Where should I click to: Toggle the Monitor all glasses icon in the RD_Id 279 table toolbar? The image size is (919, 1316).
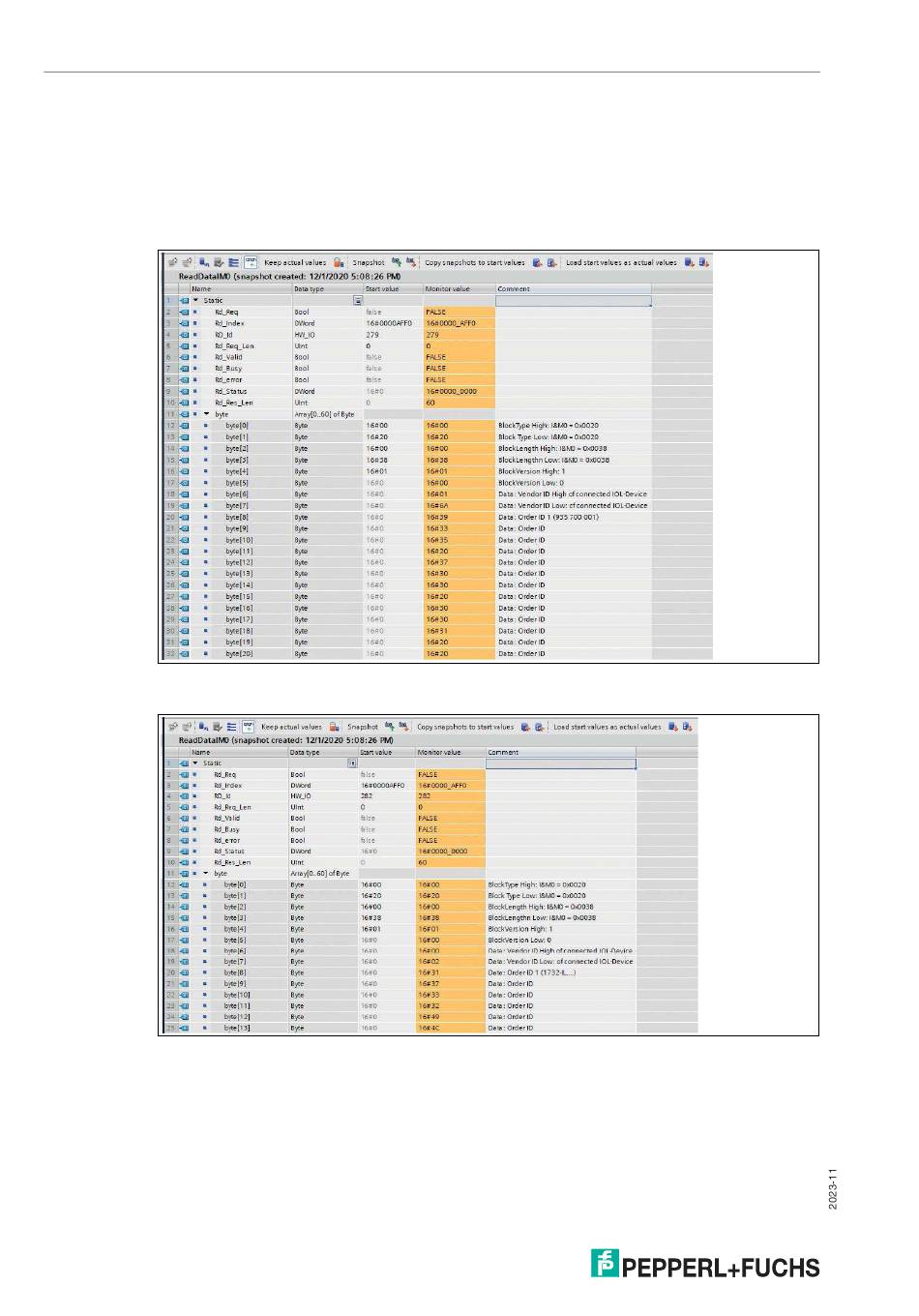point(250,262)
